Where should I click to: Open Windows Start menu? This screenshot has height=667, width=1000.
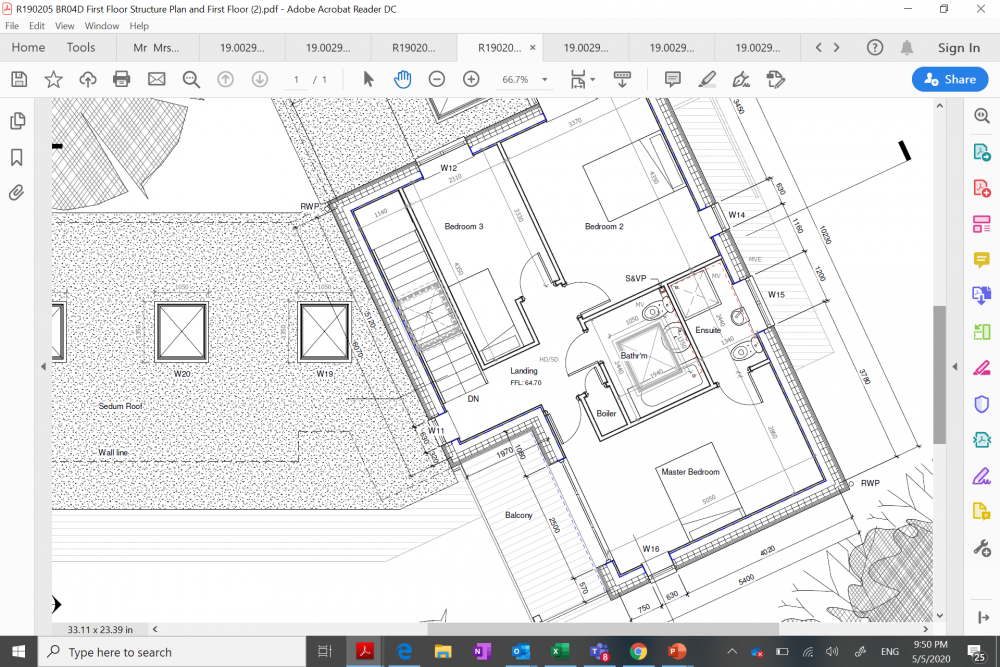pos(18,652)
